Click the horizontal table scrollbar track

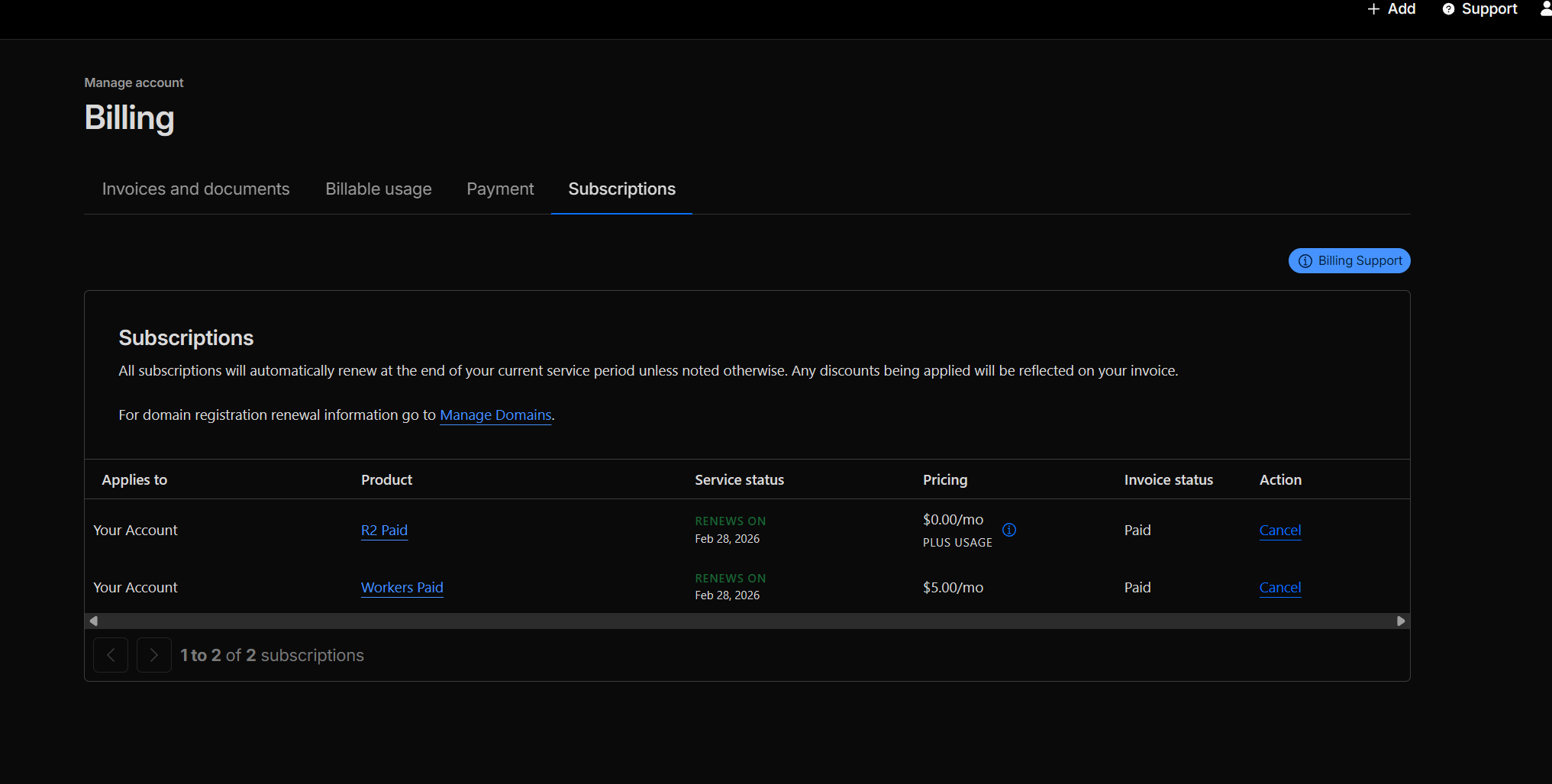click(747, 621)
